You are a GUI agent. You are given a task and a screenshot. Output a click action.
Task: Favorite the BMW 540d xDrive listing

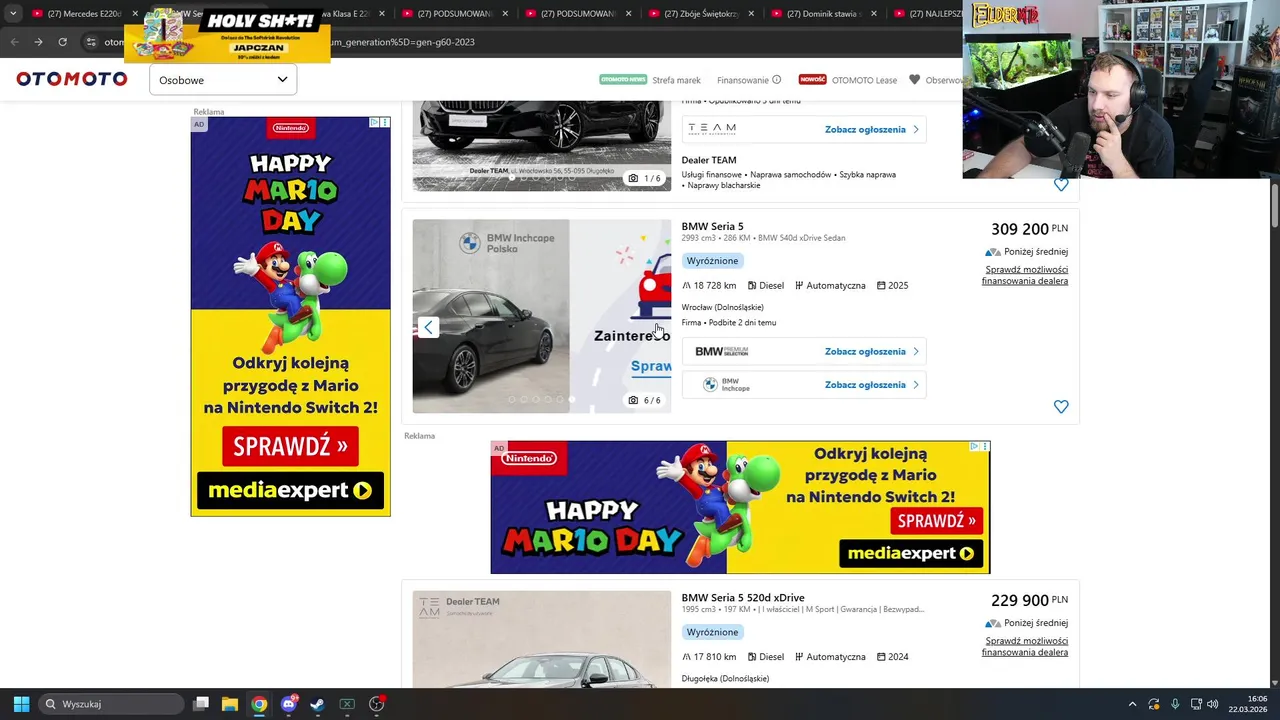1061,407
